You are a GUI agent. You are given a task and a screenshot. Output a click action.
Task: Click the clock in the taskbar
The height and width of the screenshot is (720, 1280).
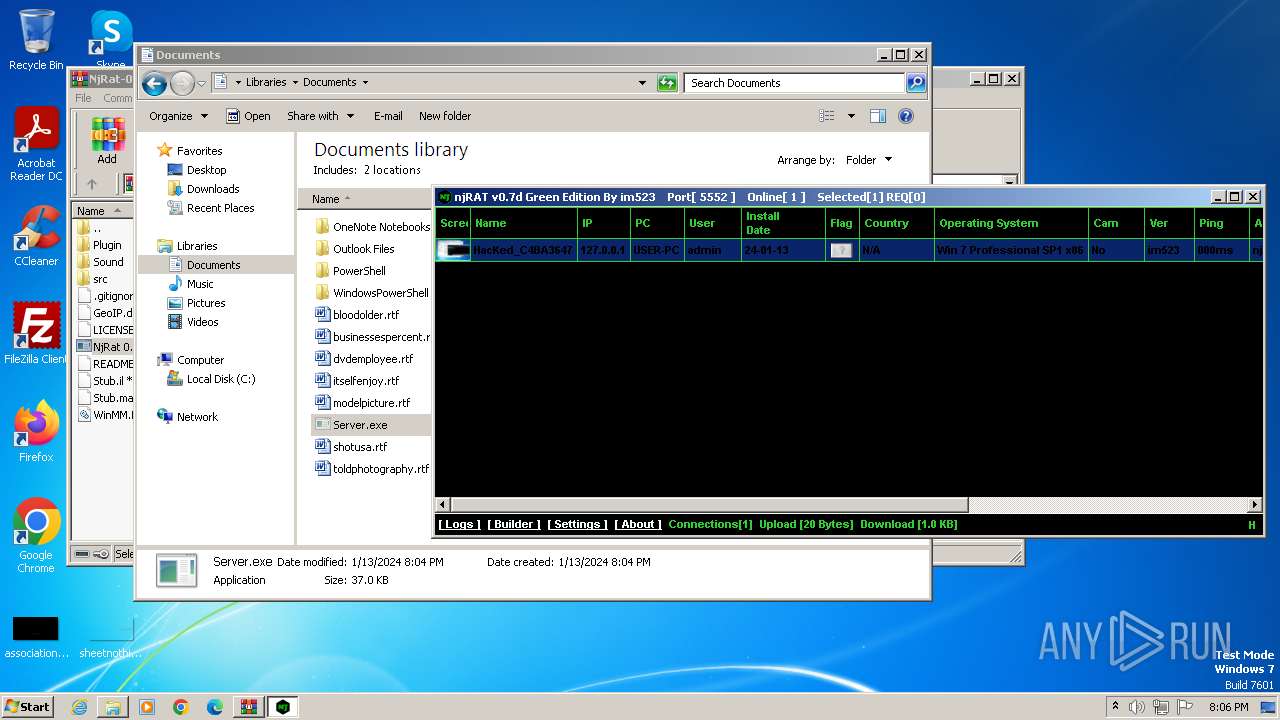[1228, 707]
